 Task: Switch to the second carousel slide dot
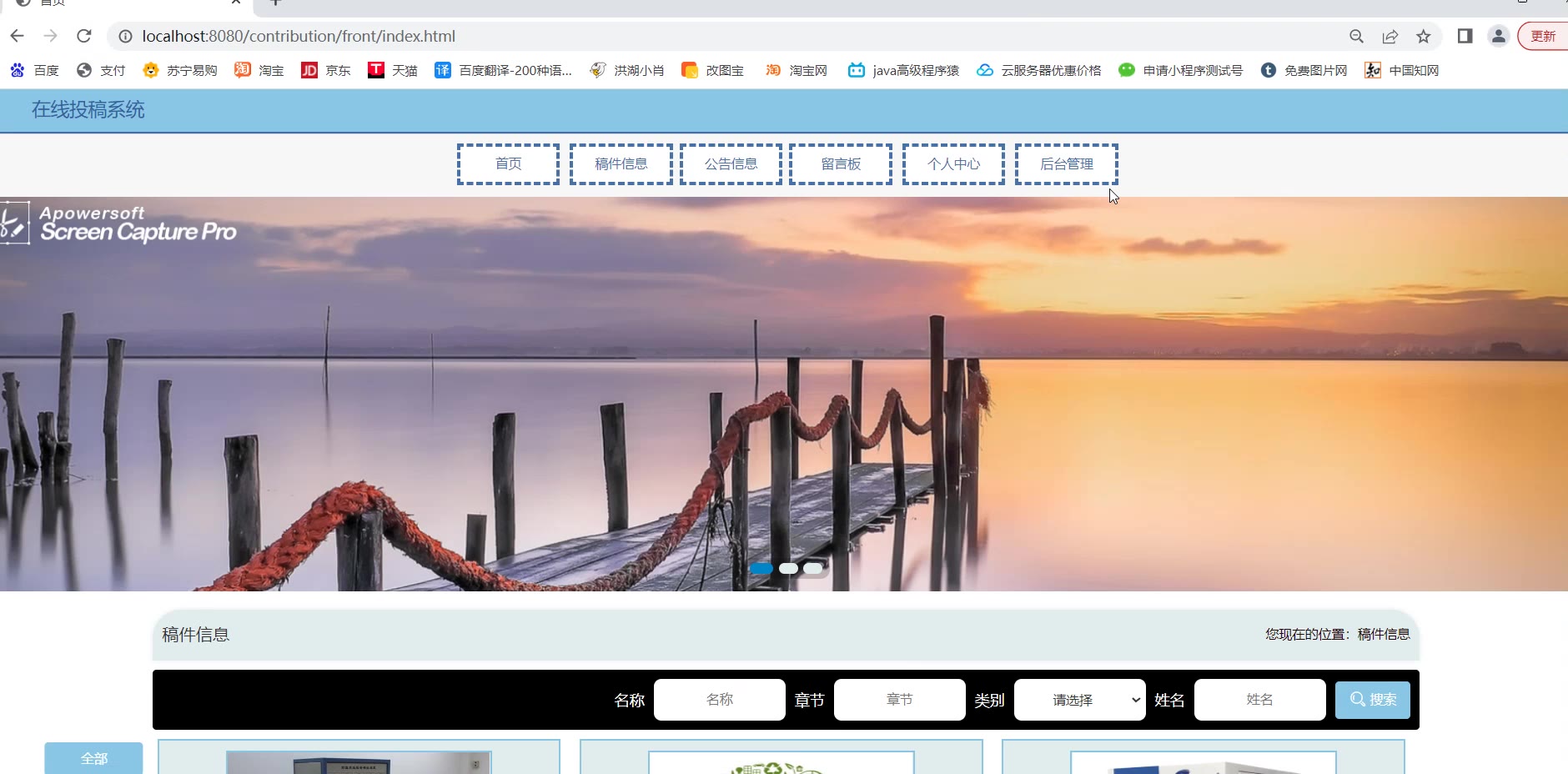[x=788, y=568]
